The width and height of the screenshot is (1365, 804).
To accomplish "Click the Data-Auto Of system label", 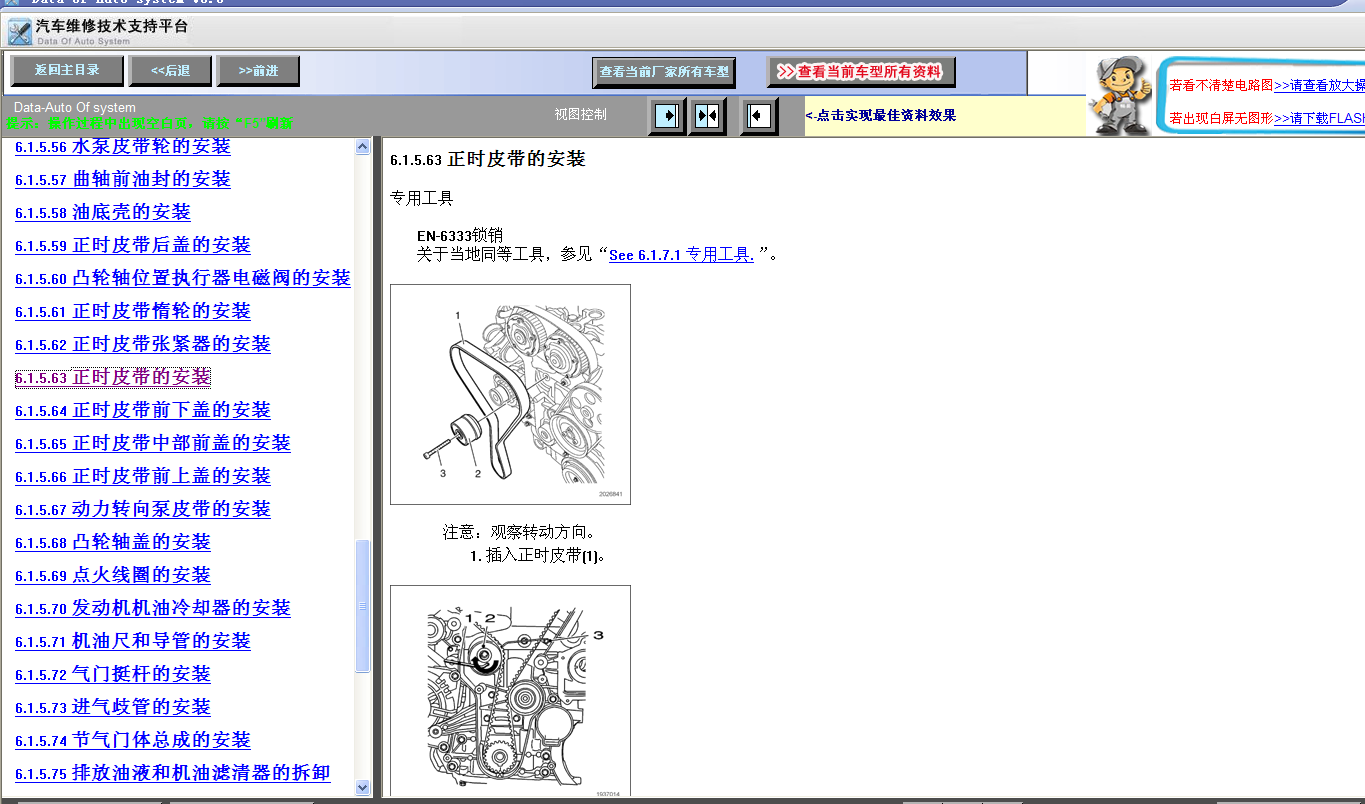I will [x=75, y=108].
